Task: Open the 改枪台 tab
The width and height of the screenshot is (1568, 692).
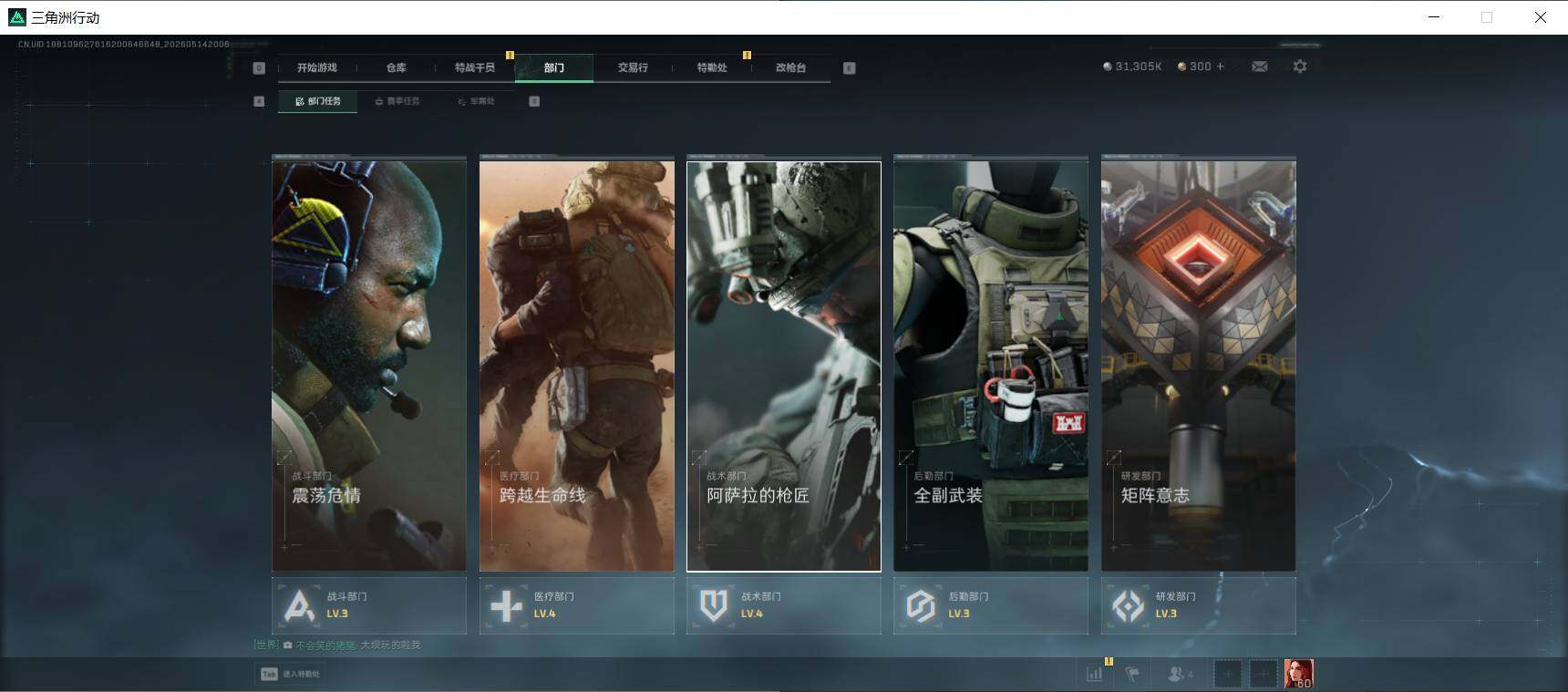Action: point(791,67)
